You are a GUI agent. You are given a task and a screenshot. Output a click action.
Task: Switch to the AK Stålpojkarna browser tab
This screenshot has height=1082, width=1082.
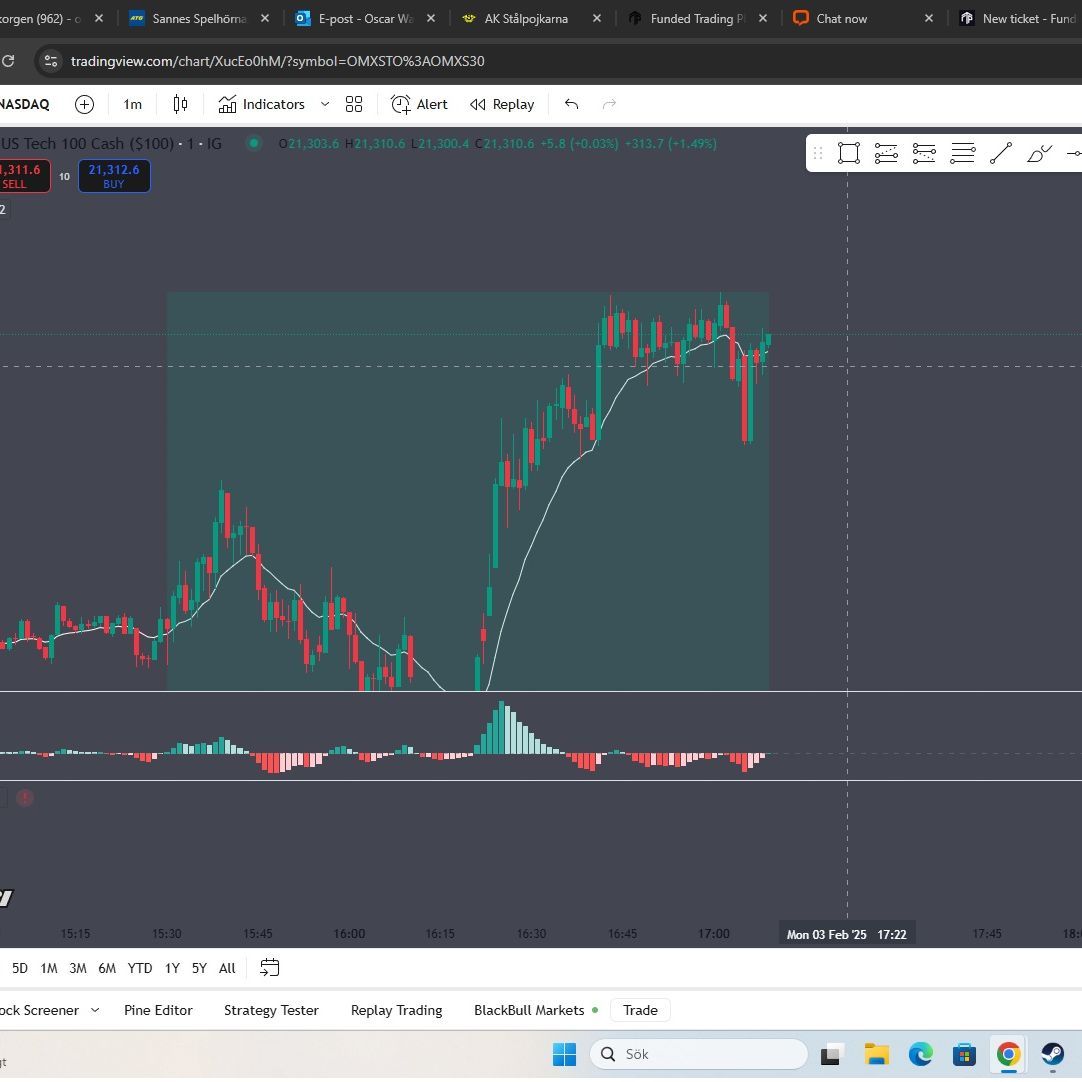[x=526, y=19]
